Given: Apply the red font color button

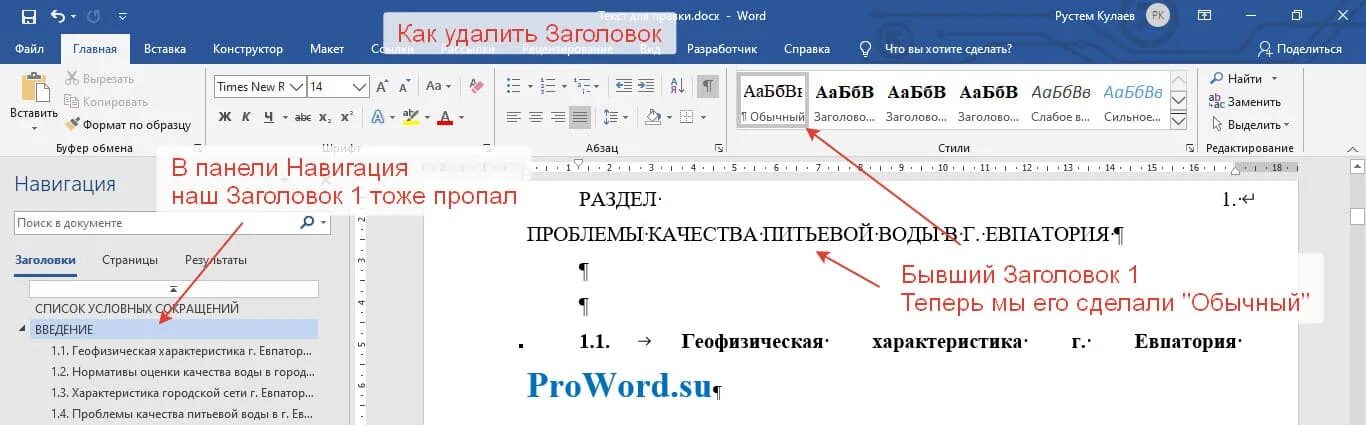Looking at the screenshot, I should pos(445,117).
